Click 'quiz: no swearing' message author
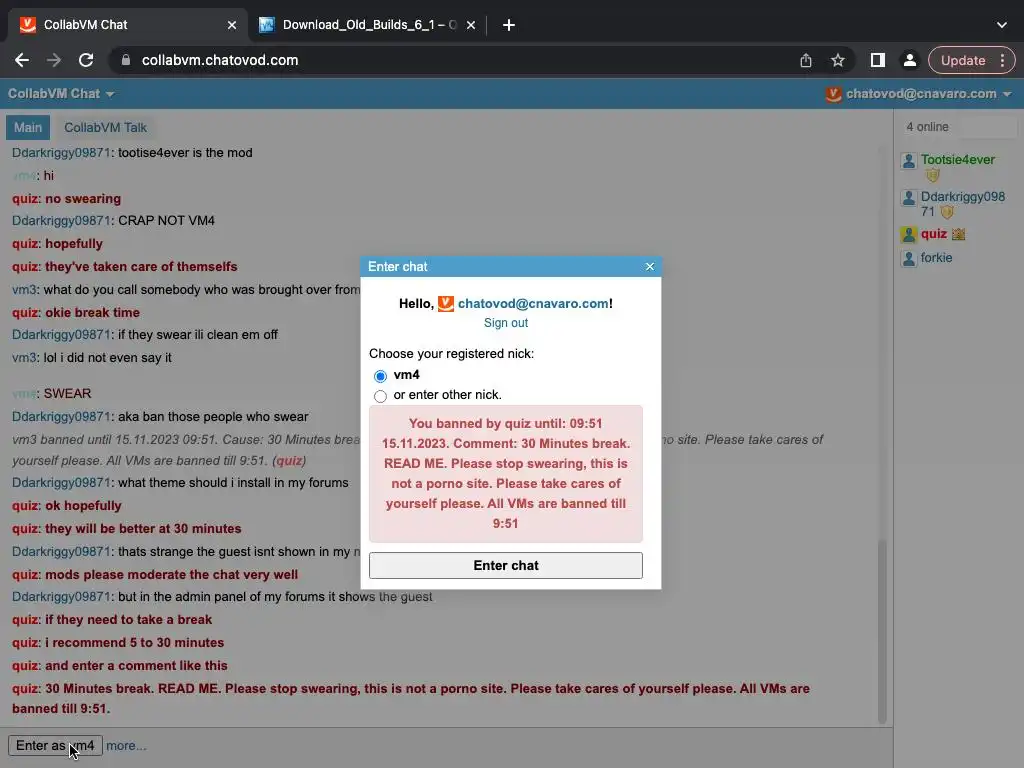 (x=25, y=199)
